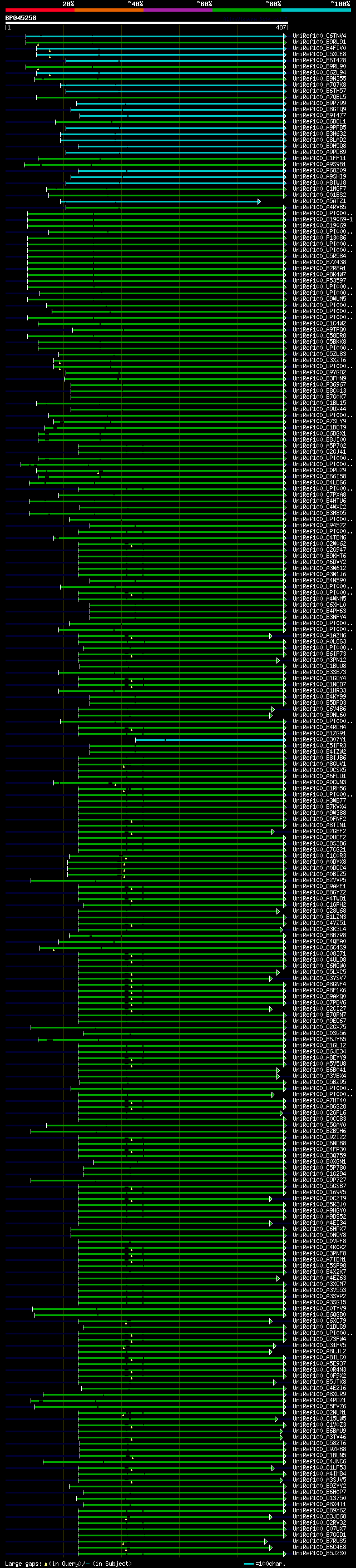Select hit label UniRef100_Q2GEF2
Image resolution: width=356 pixels, height=1568 pixels.
[x=319, y=832]
